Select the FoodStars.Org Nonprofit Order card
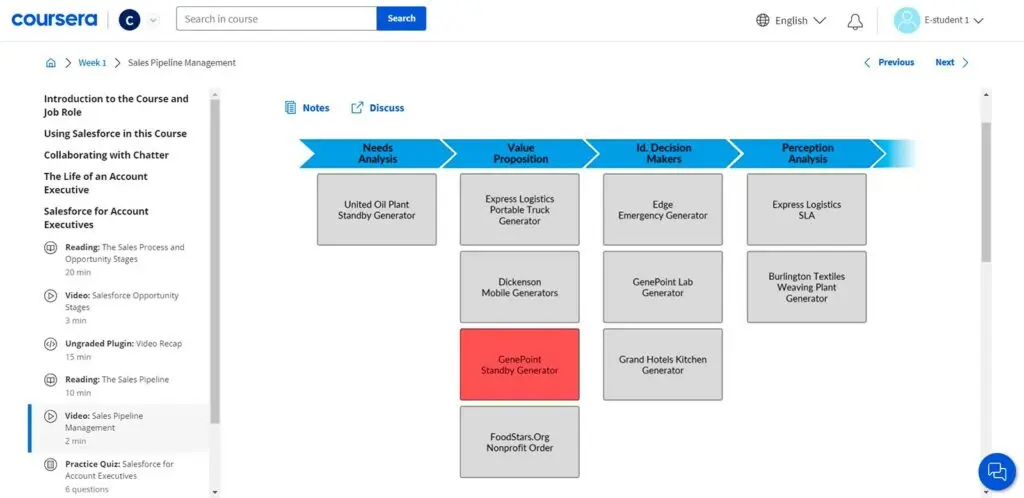 point(519,442)
